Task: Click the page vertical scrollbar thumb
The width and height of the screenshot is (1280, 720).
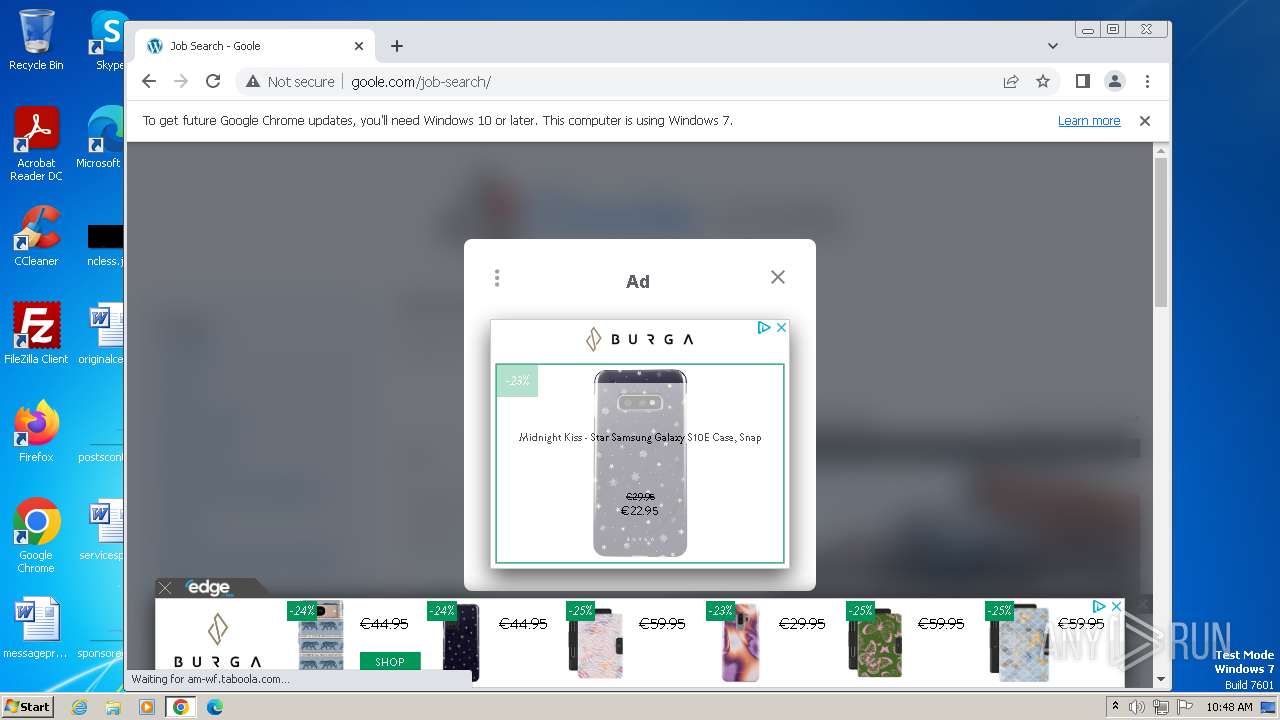Action: [x=1161, y=231]
